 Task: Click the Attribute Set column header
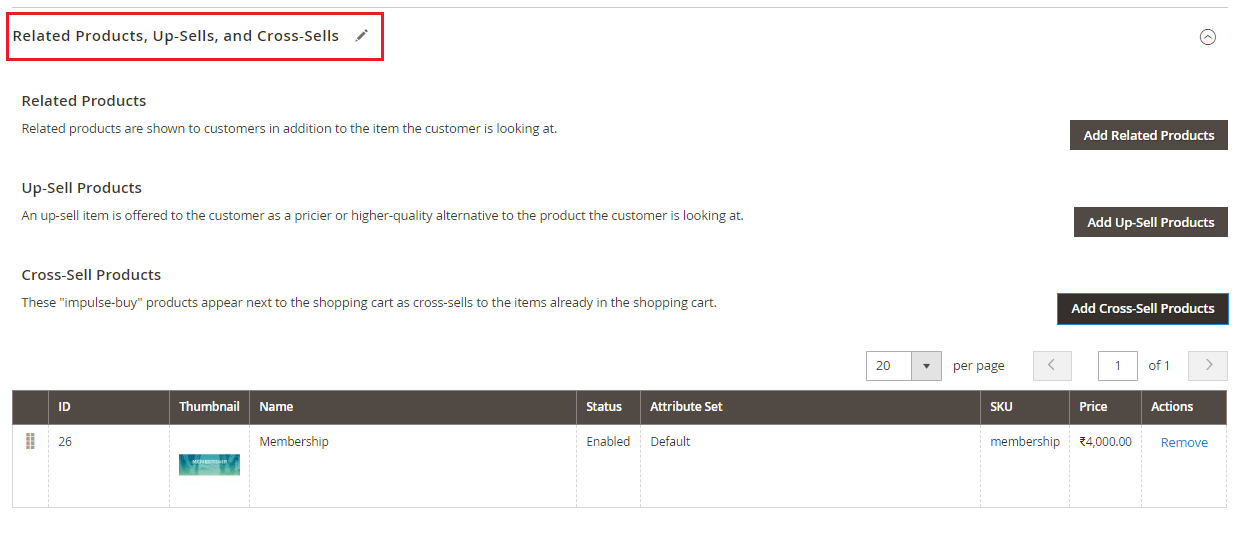pos(810,407)
